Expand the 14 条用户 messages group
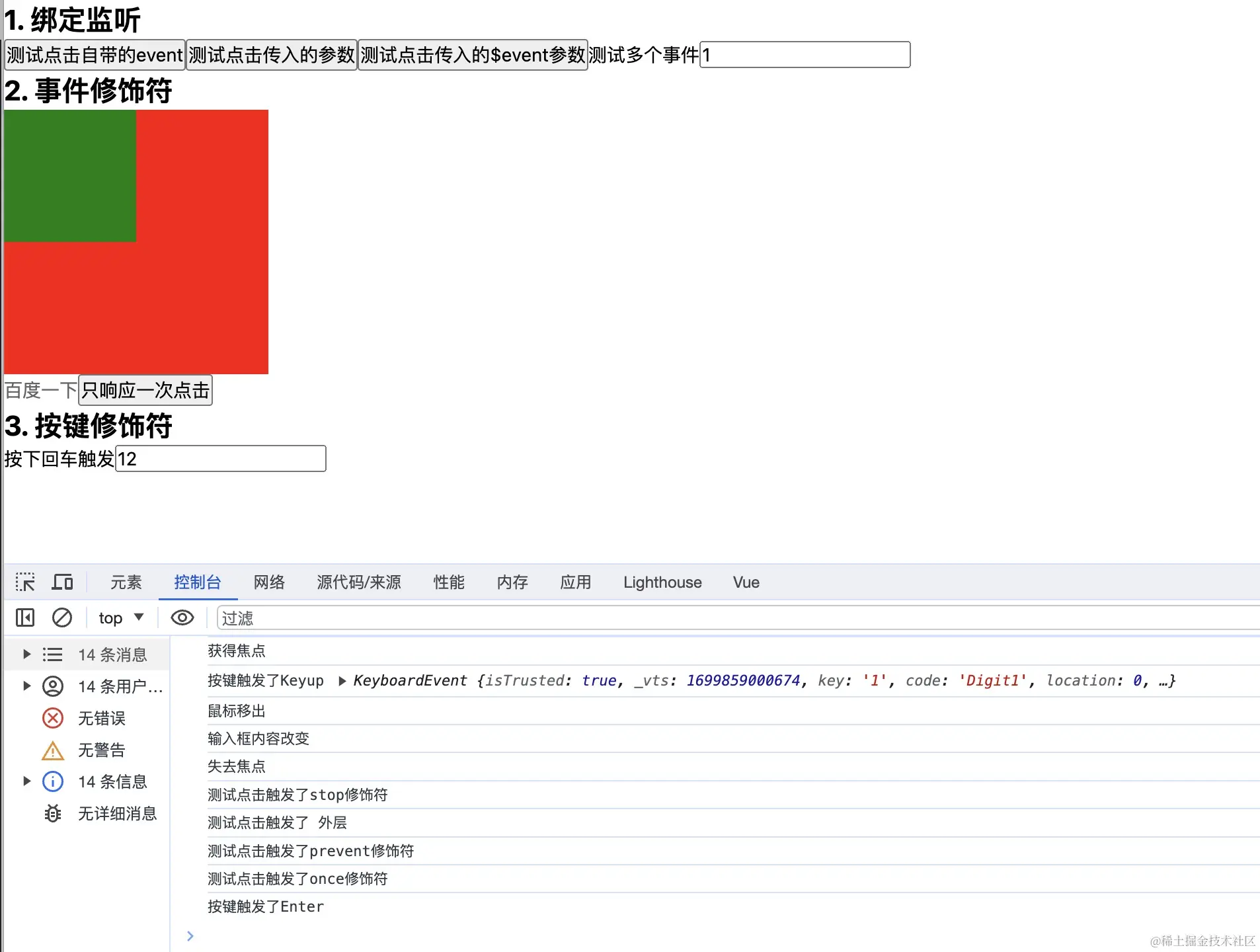This screenshot has height=952, width=1260. click(x=26, y=686)
